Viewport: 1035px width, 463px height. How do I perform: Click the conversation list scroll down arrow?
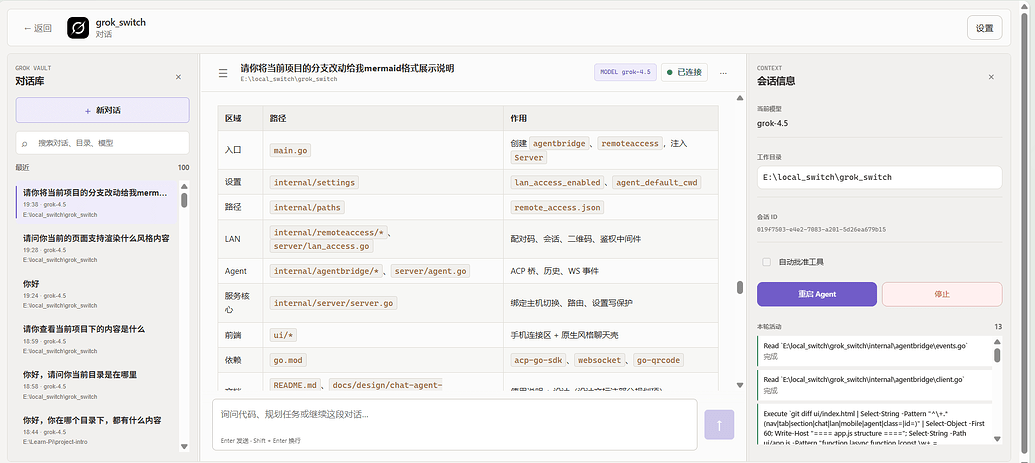(x=184, y=446)
